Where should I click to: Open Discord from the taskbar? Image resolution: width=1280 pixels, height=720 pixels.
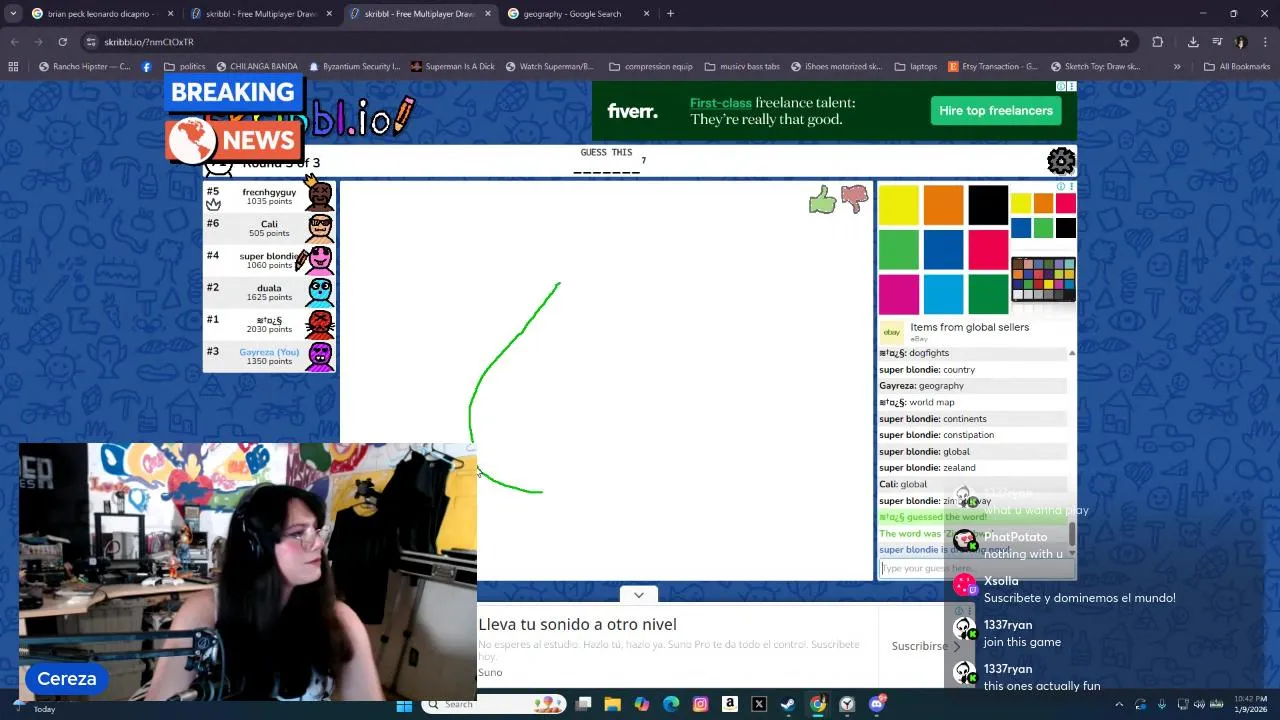[877, 705]
